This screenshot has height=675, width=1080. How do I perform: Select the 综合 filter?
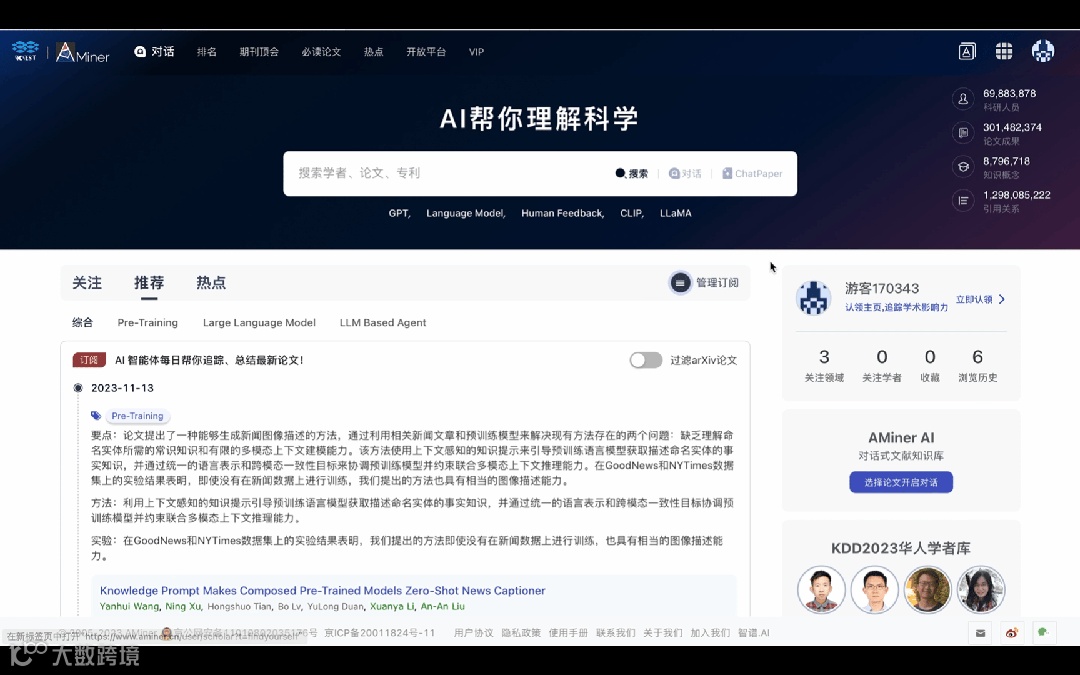(83, 322)
